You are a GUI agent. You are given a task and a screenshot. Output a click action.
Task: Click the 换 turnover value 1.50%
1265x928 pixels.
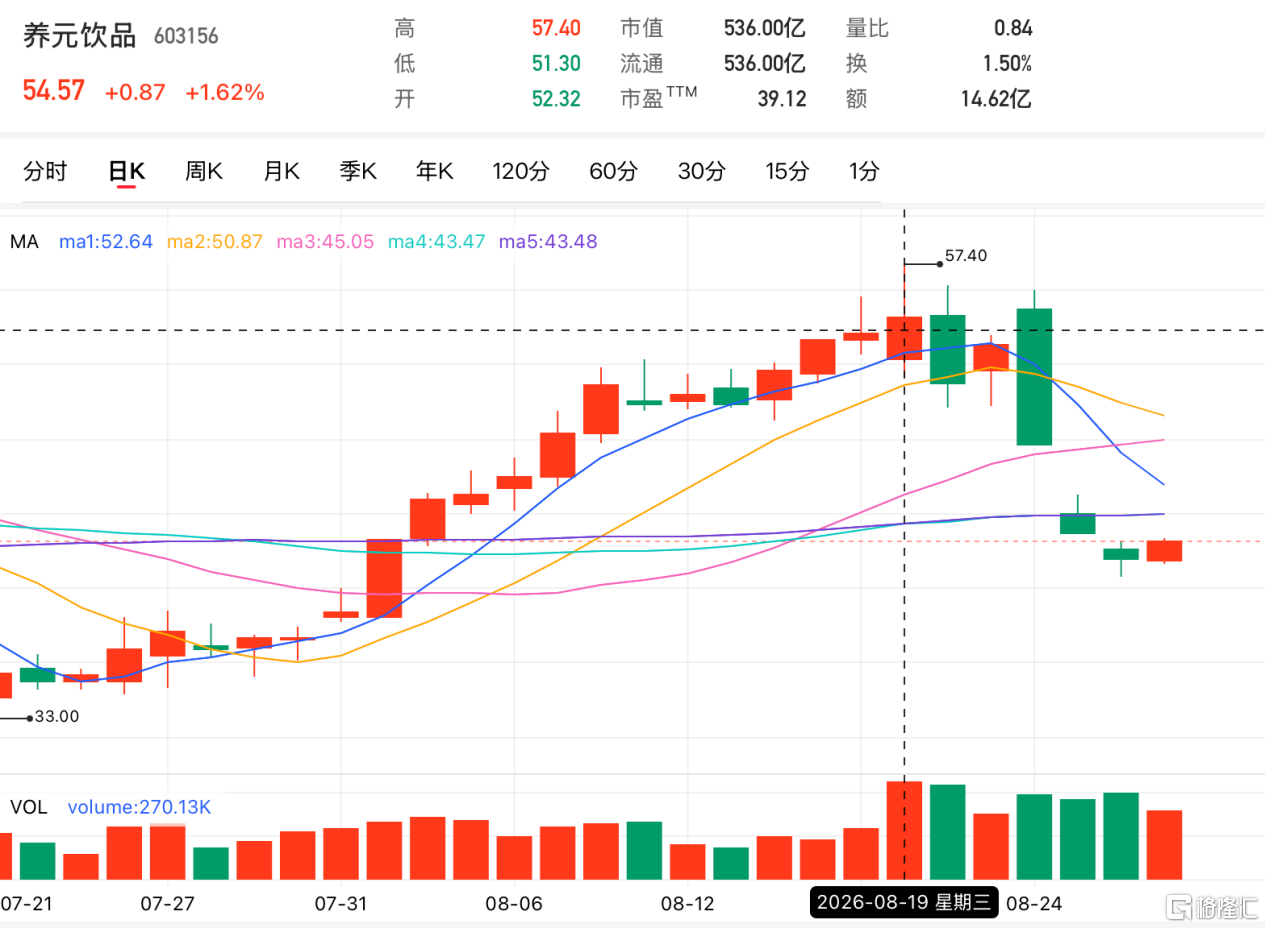[1006, 64]
